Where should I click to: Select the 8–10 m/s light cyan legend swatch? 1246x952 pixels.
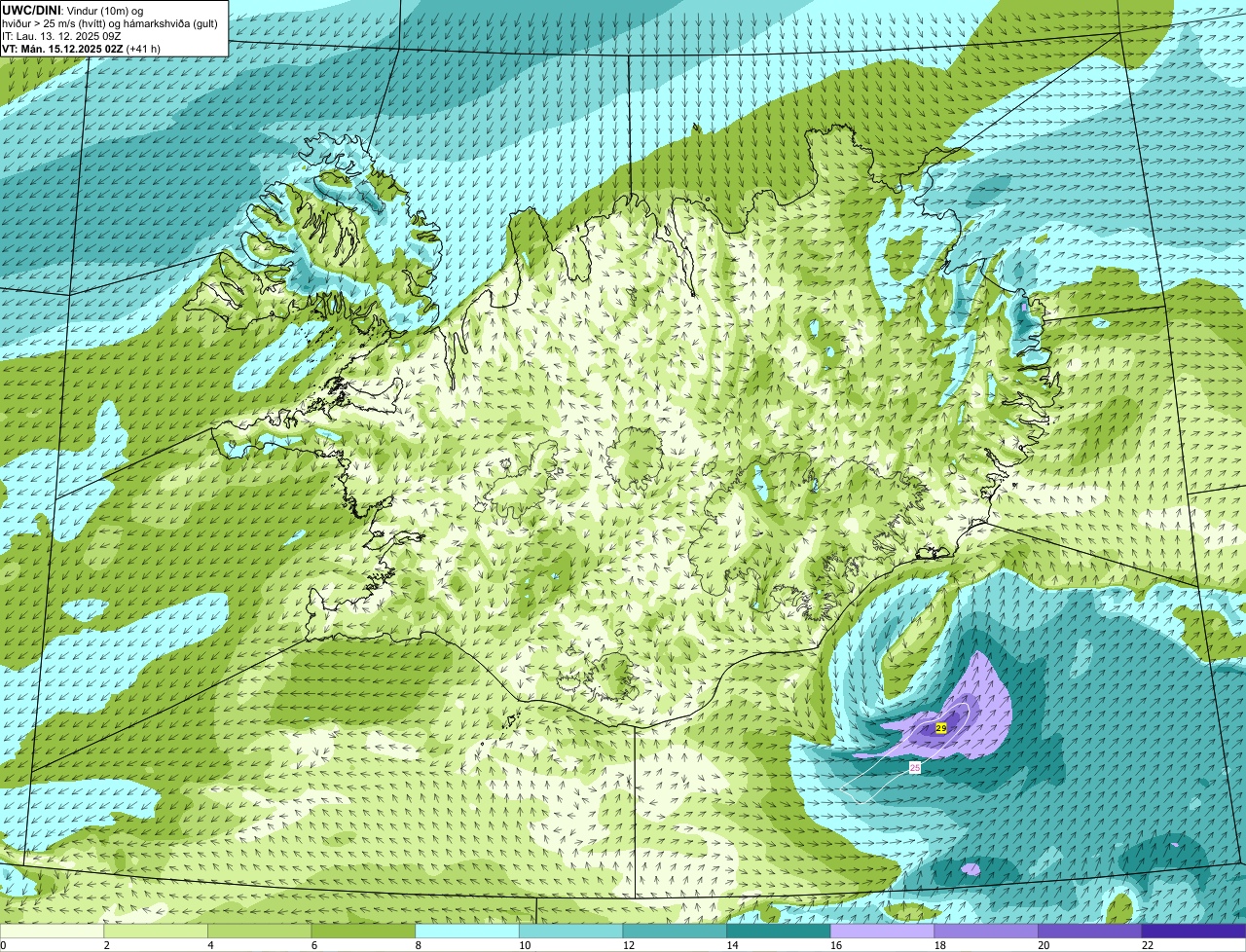[467, 931]
